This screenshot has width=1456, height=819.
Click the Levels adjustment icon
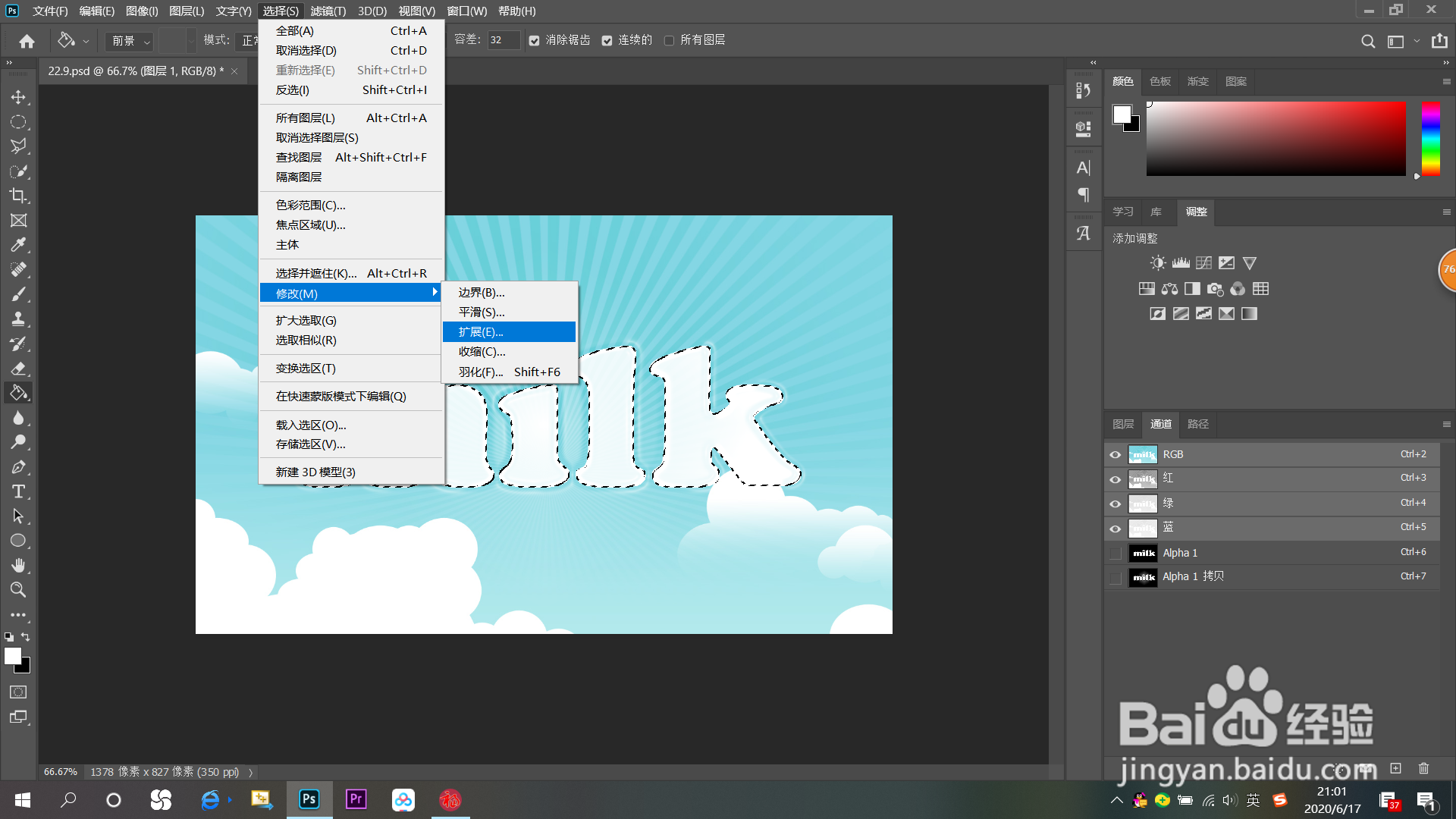[1181, 263]
